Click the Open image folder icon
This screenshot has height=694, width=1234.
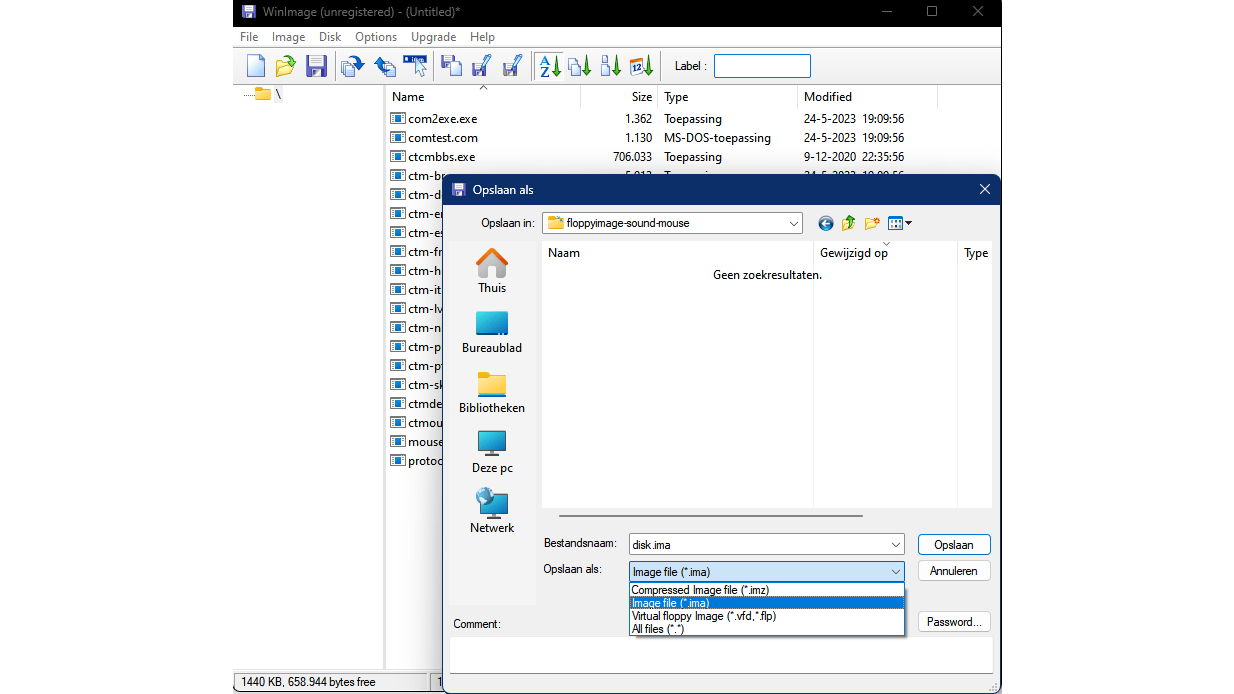coord(286,66)
